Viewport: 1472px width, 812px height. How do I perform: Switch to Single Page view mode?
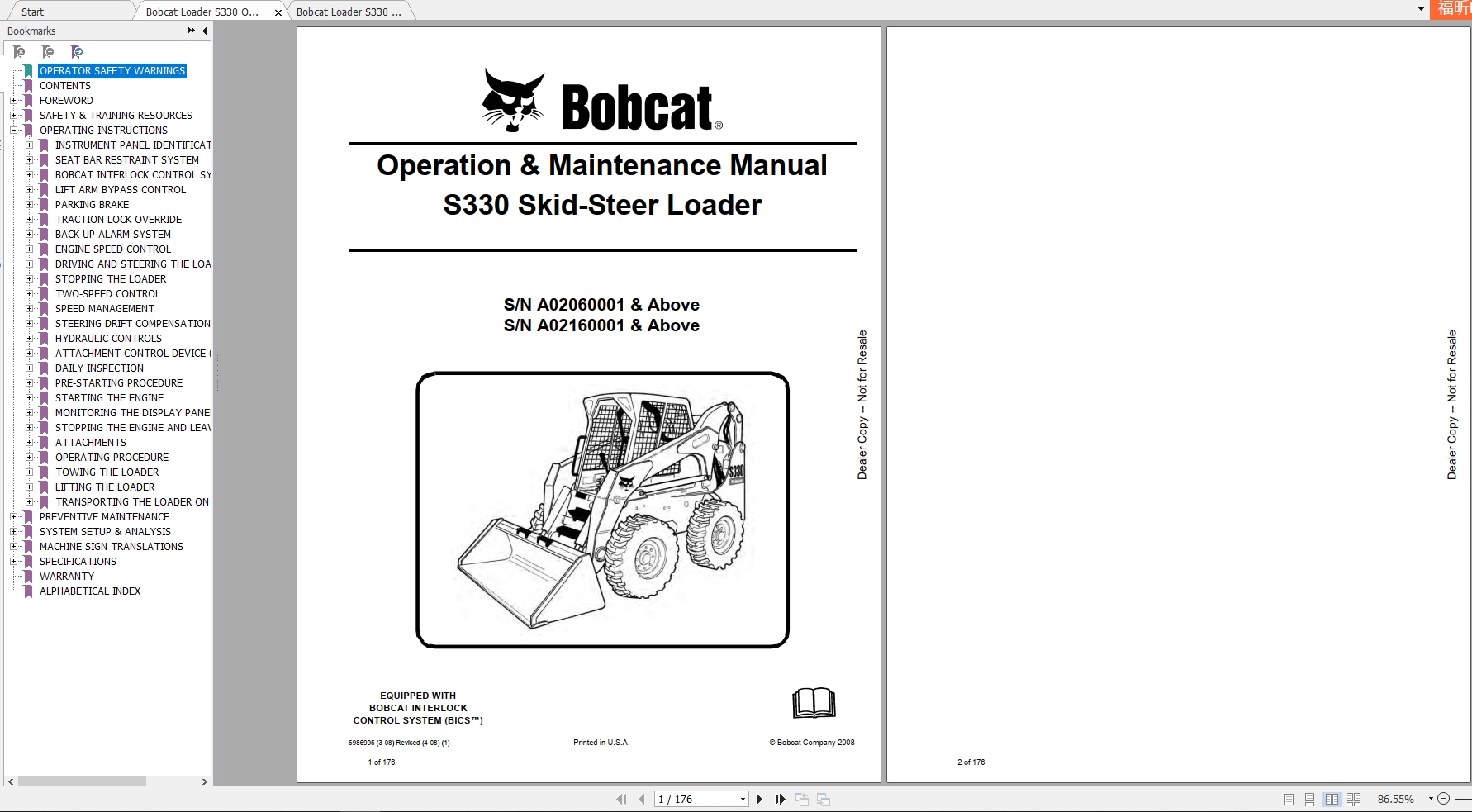click(1289, 799)
